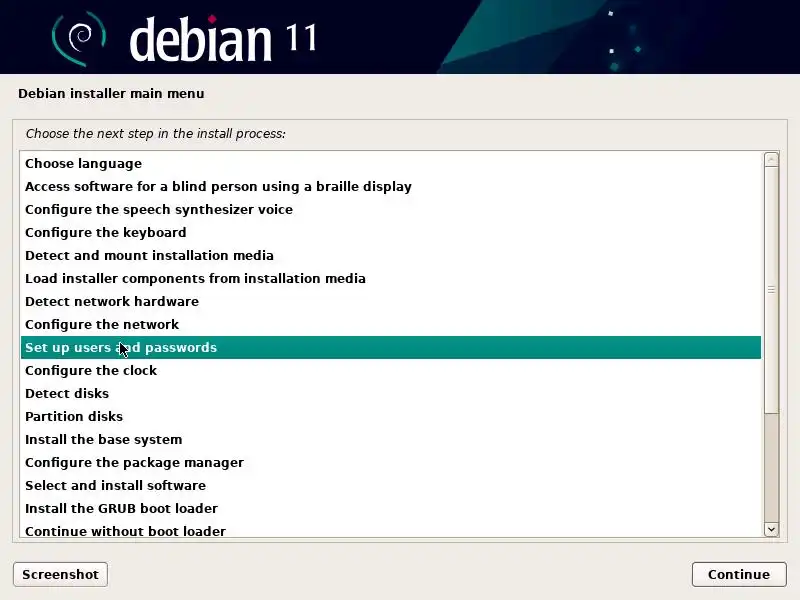Click the vertical scrollbar thumb
This screenshot has height=600, width=800.
click(771, 290)
